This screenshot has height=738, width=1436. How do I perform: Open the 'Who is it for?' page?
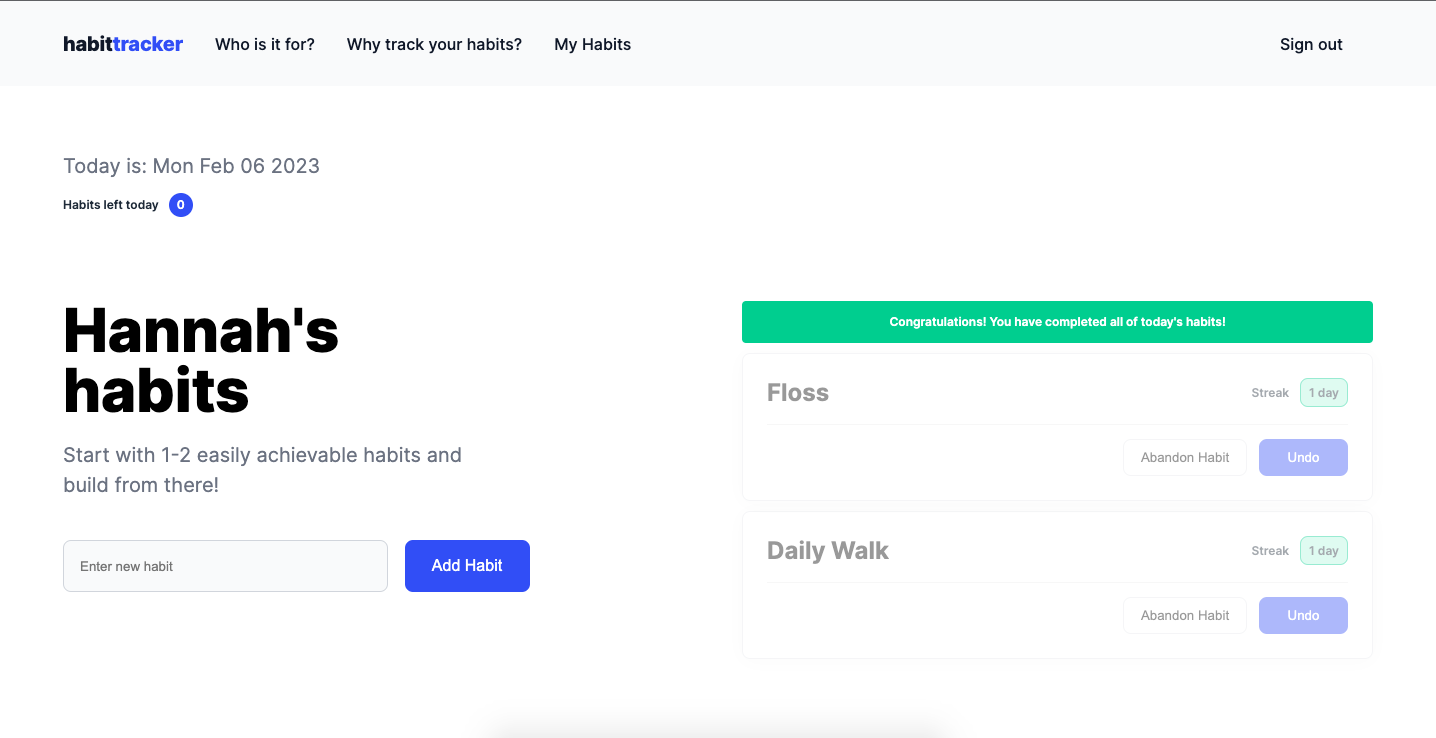[264, 44]
